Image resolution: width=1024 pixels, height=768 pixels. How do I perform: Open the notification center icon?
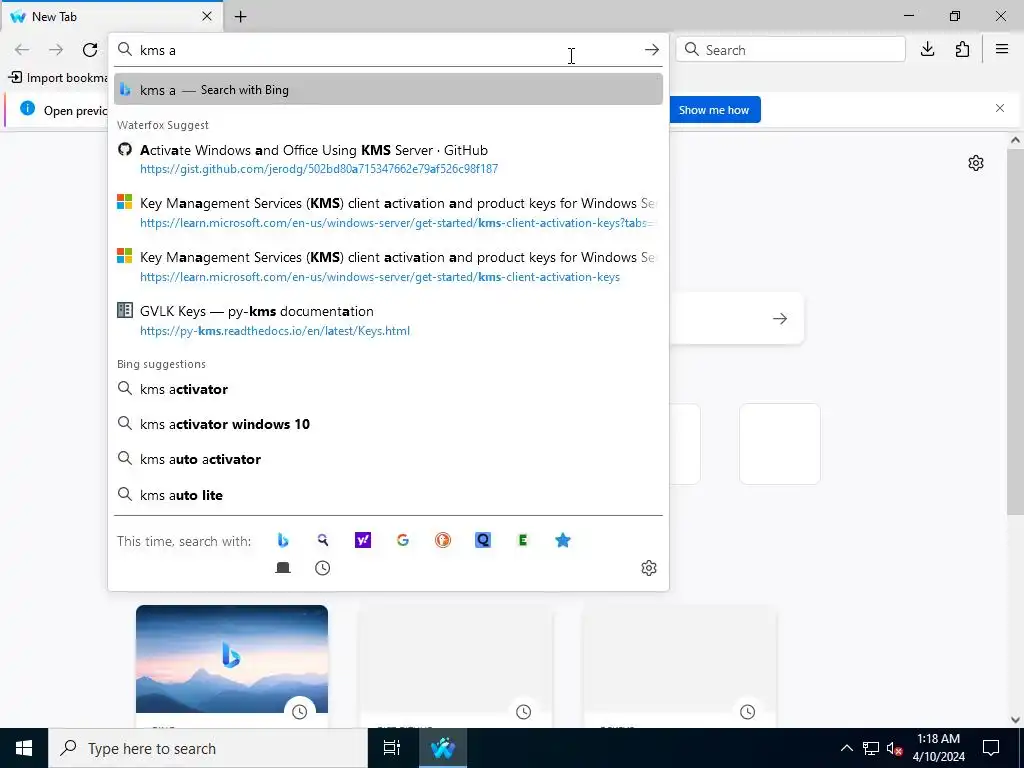click(x=991, y=748)
